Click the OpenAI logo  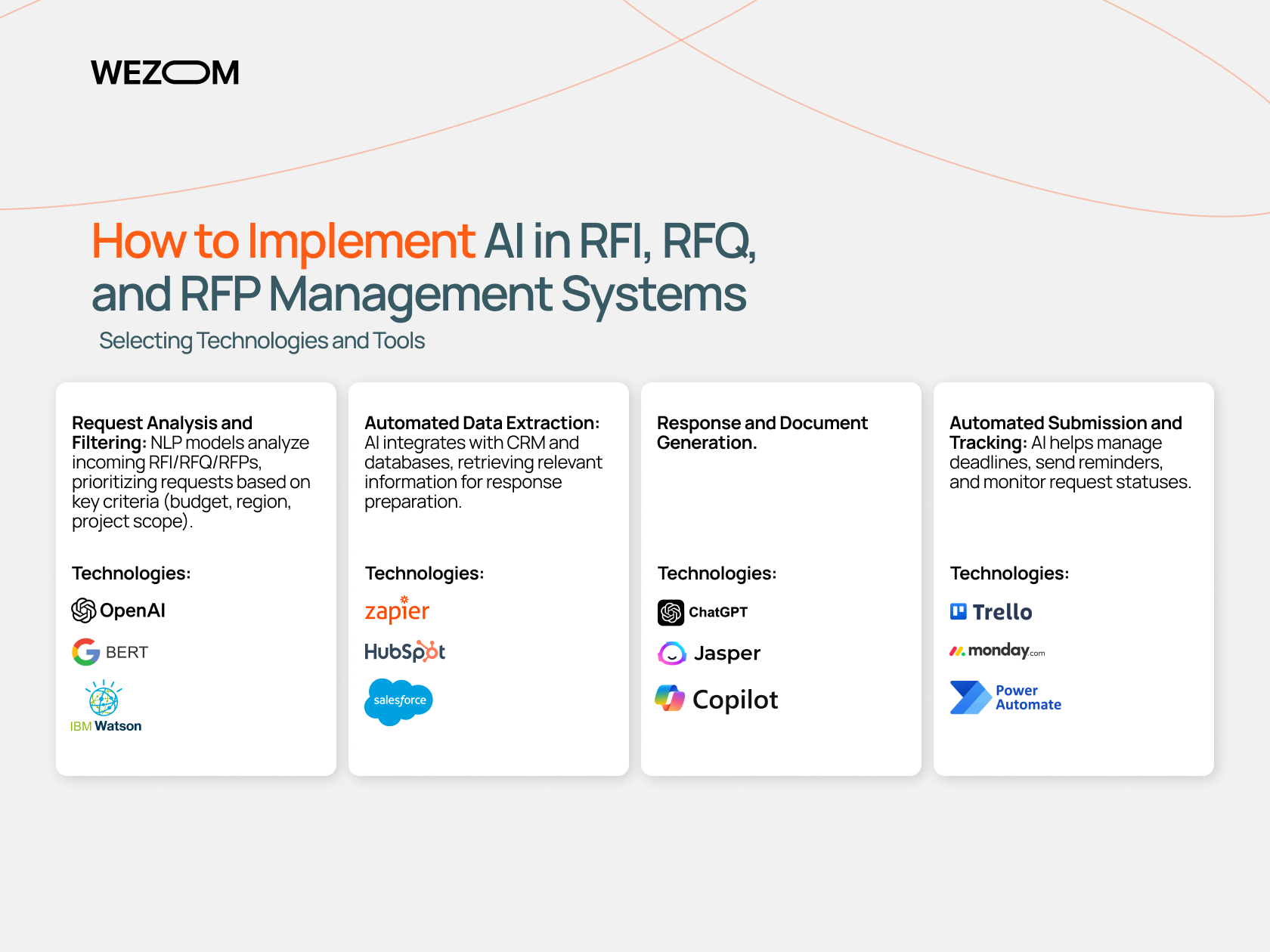click(118, 610)
